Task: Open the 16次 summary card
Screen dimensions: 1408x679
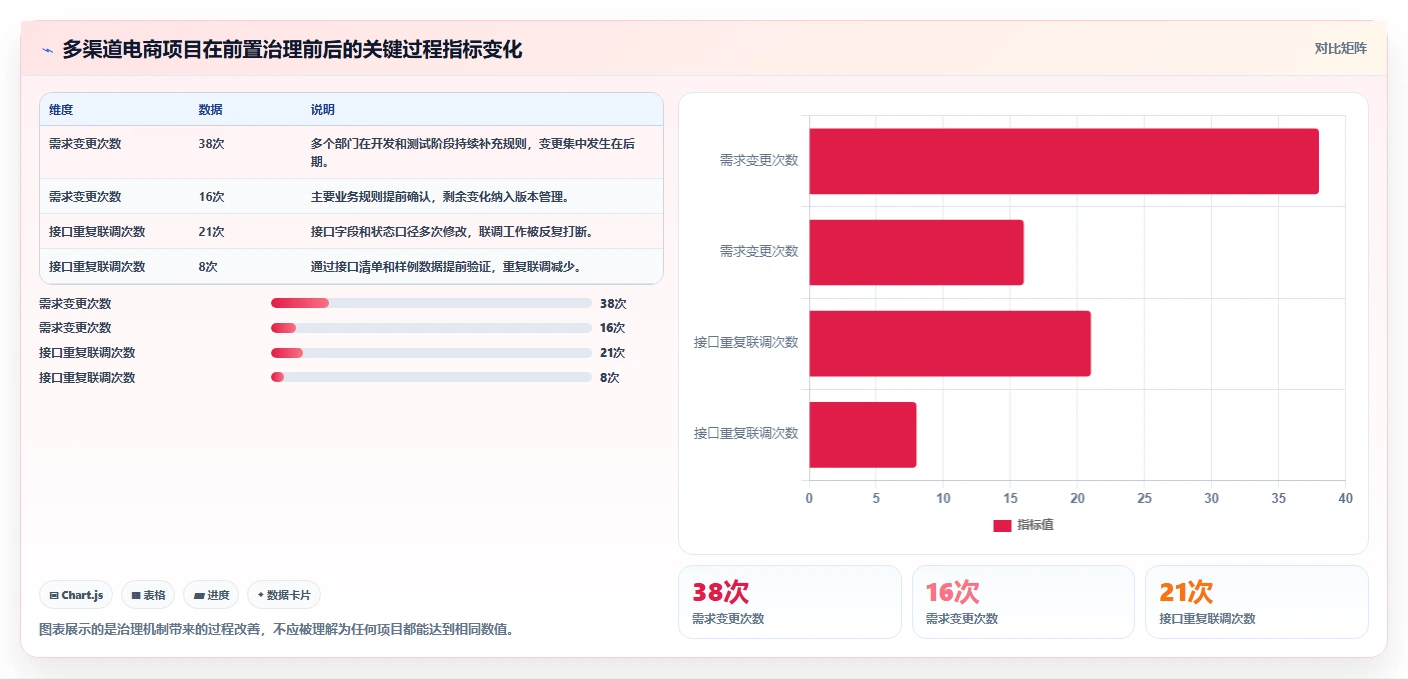Action: [x=1023, y=602]
